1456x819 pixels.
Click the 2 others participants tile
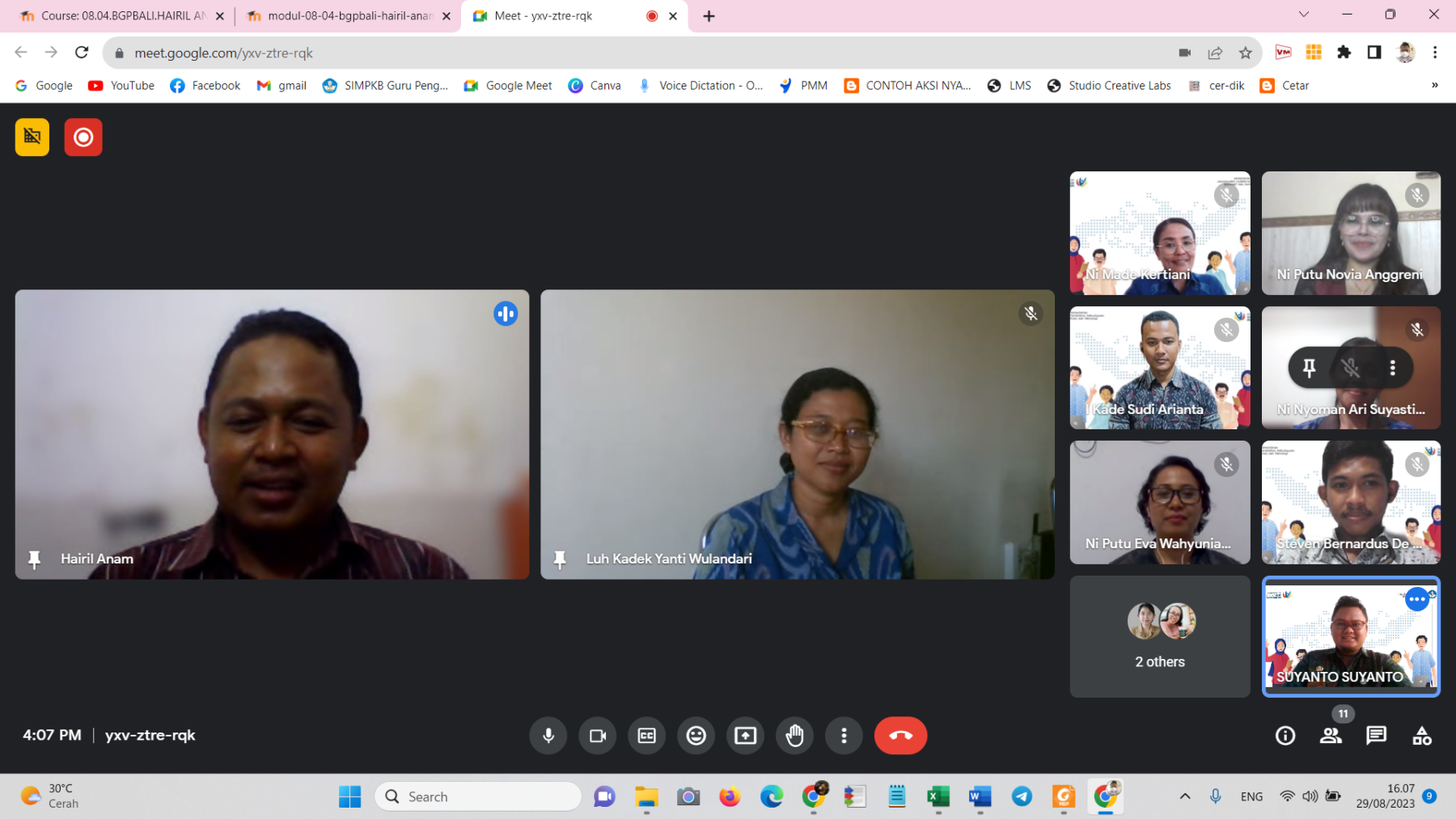click(x=1159, y=637)
